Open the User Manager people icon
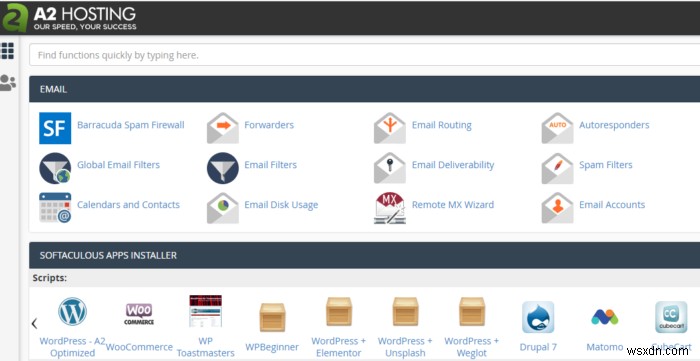 click(8, 83)
